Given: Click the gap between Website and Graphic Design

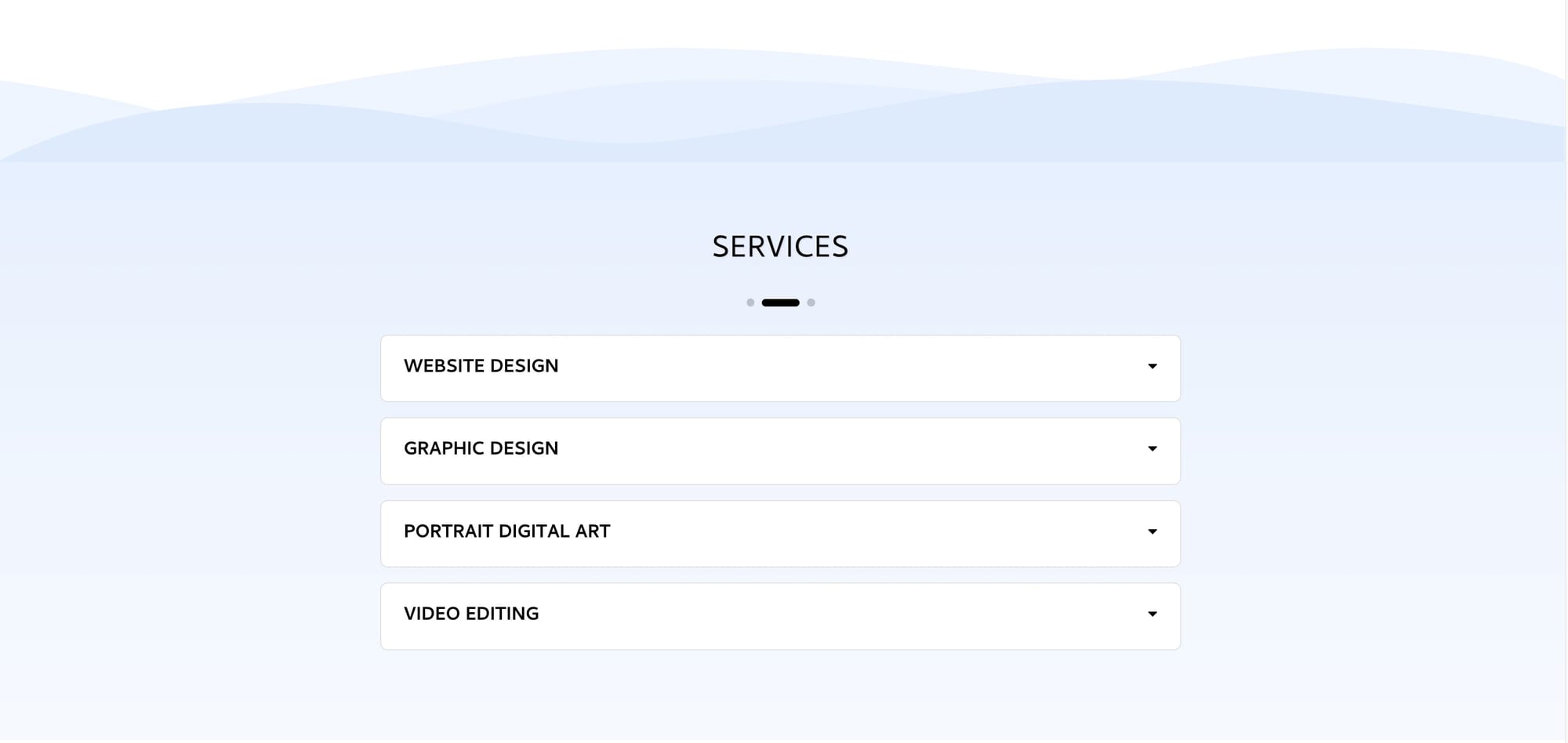Looking at the screenshot, I should [x=780, y=410].
